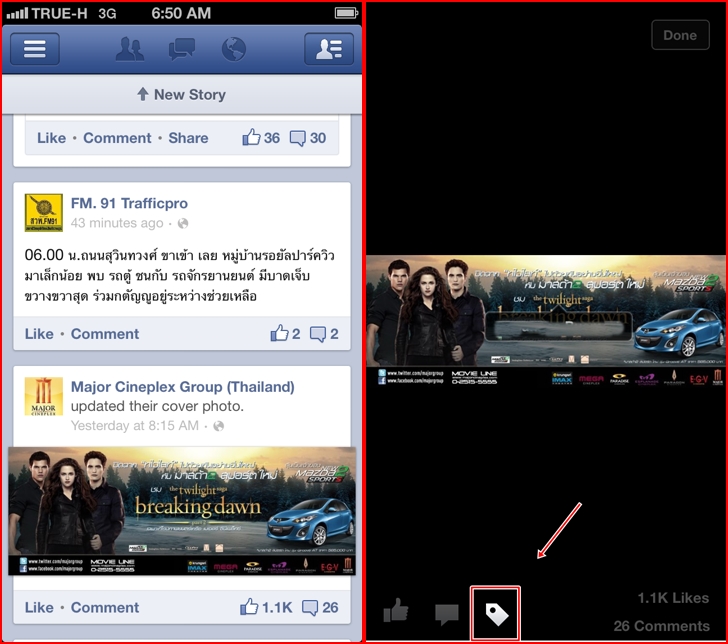Share the post at top of feed
Viewport: 728px width, 644px height.
188,138
